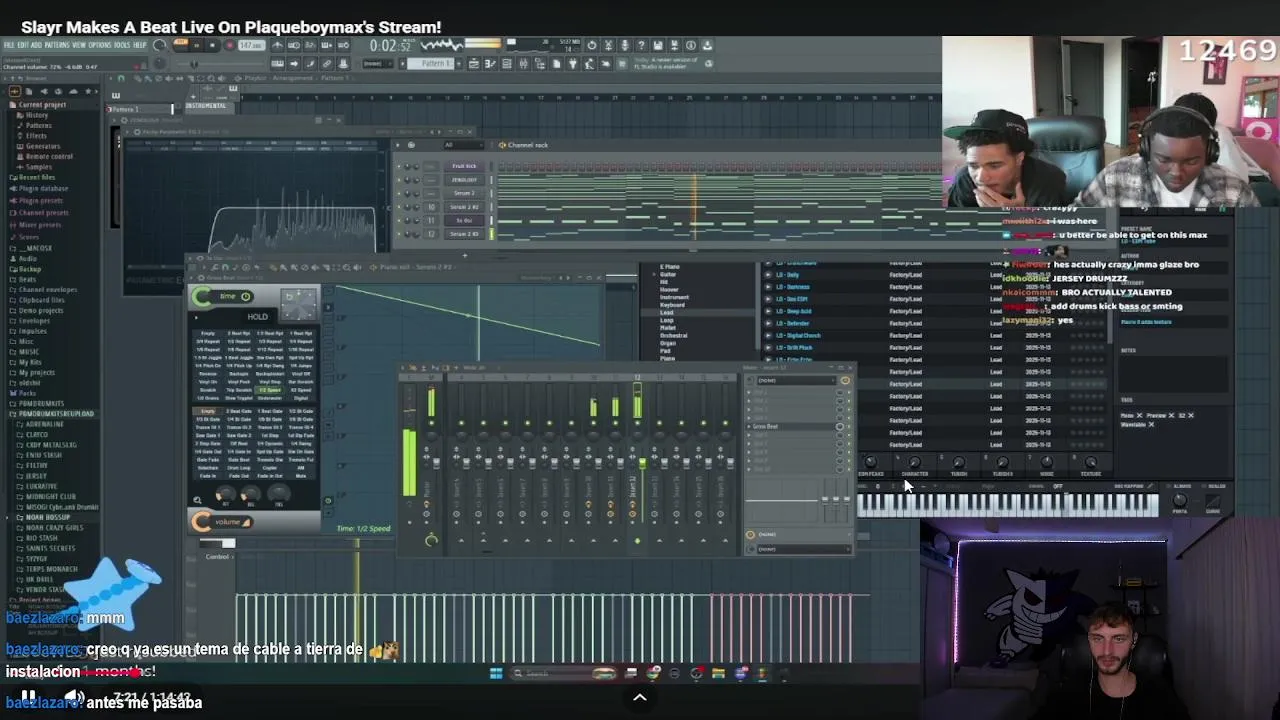
Task: Click the question mark help icon
Action: (x=641, y=46)
